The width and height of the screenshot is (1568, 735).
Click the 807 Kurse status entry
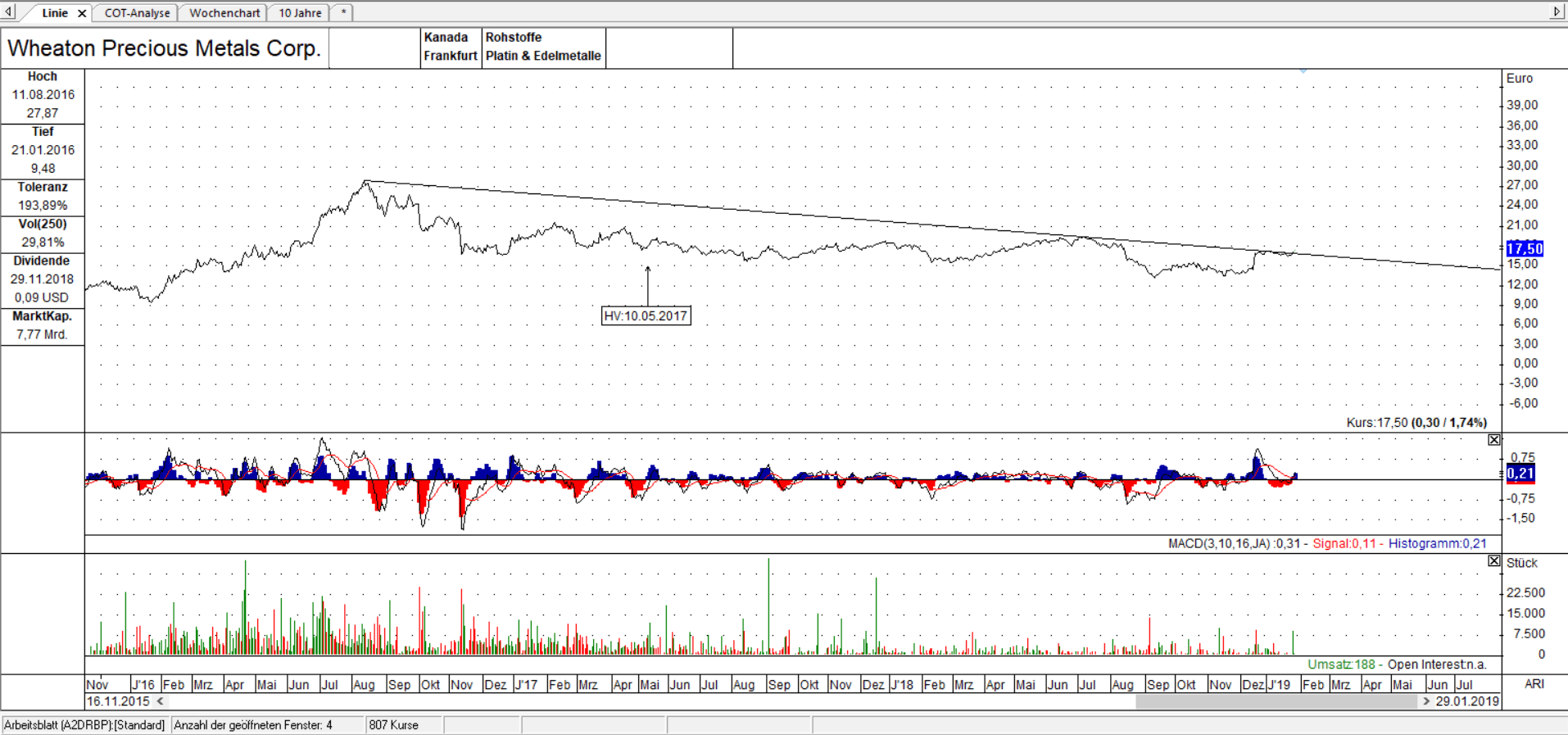point(394,725)
